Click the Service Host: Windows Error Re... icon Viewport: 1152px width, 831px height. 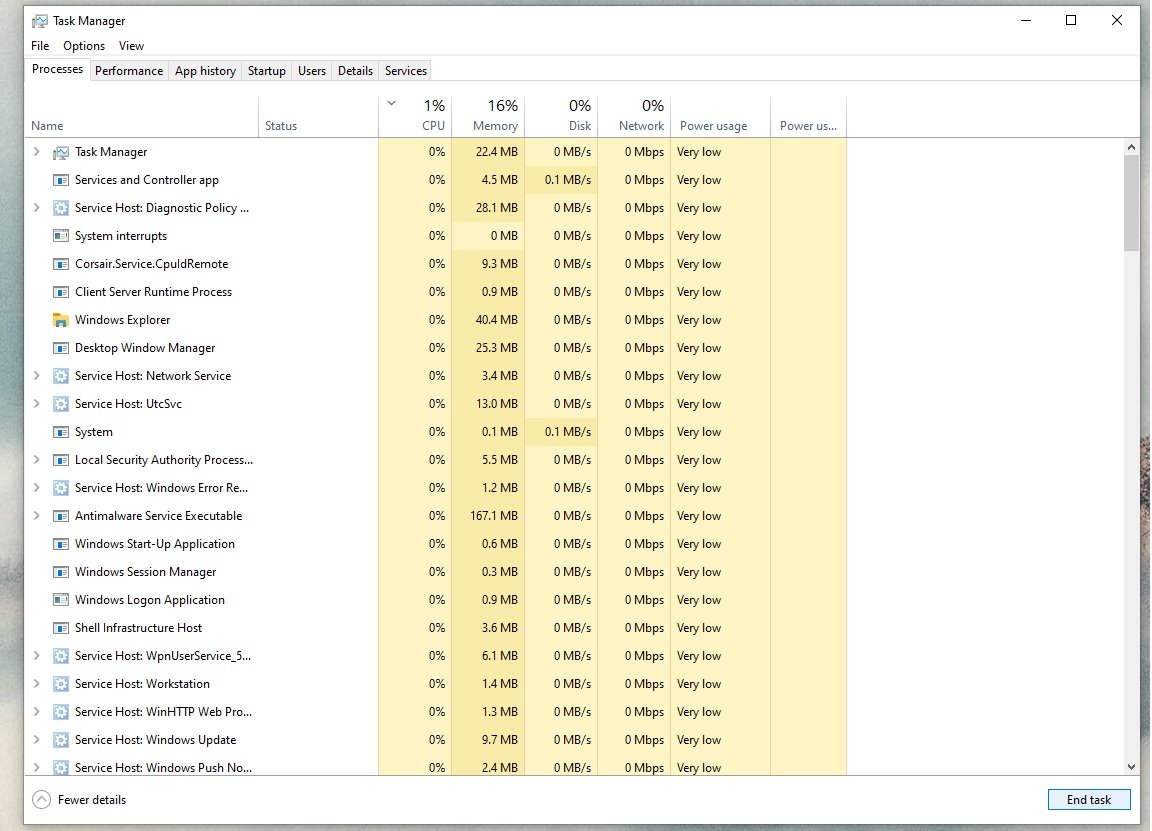(61, 488)
